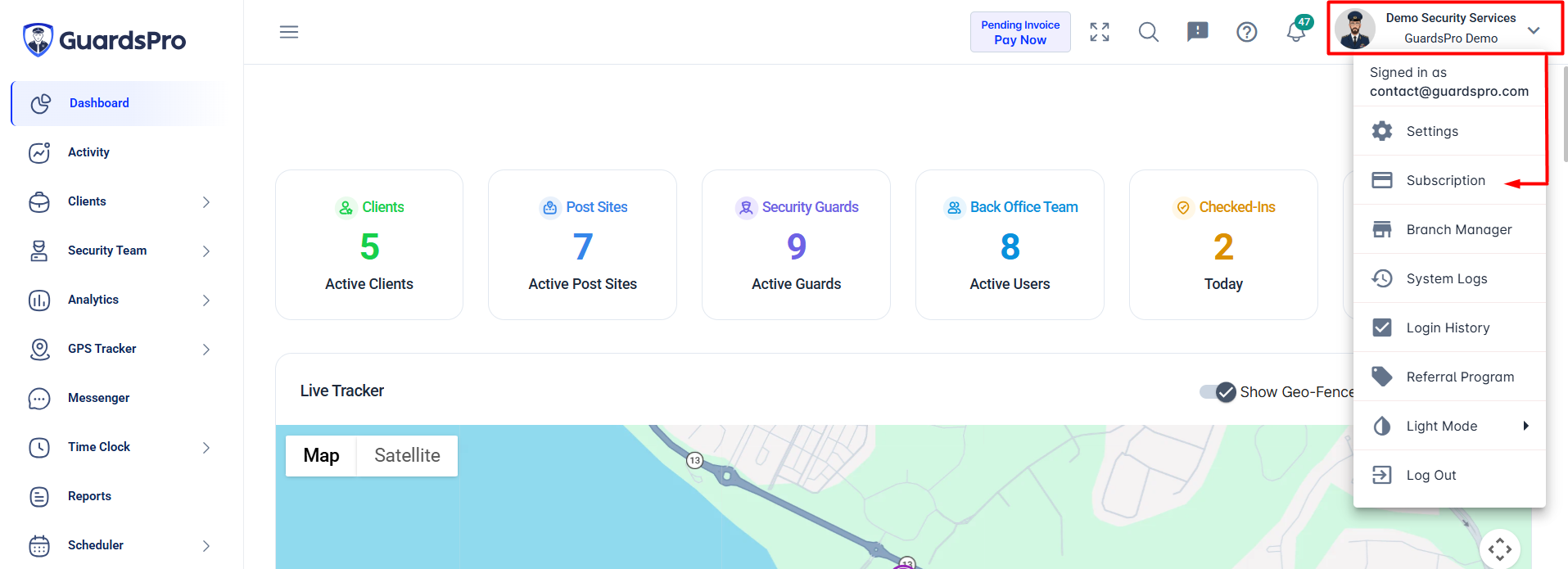Open the Active Clients card

tap(369, 245)
